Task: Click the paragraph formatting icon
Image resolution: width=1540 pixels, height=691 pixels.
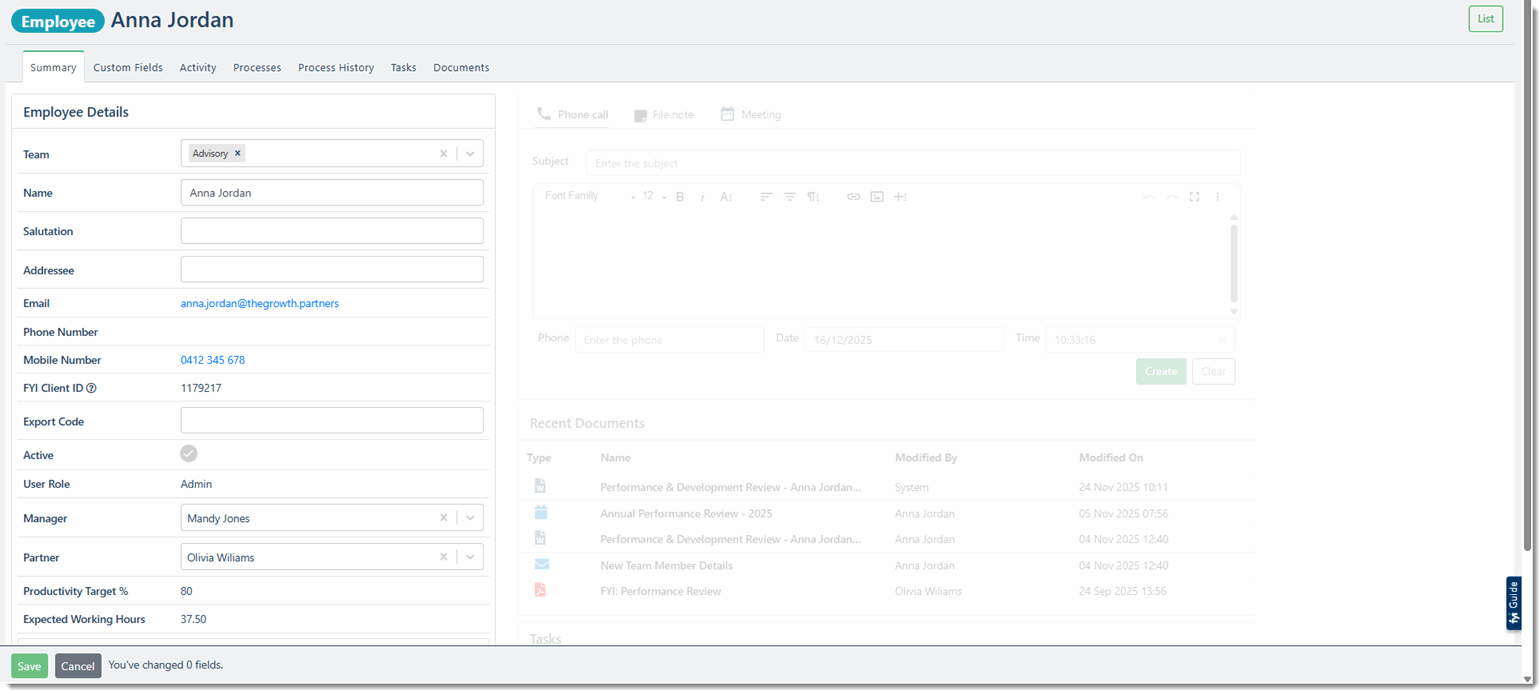Action: point(813,196)
